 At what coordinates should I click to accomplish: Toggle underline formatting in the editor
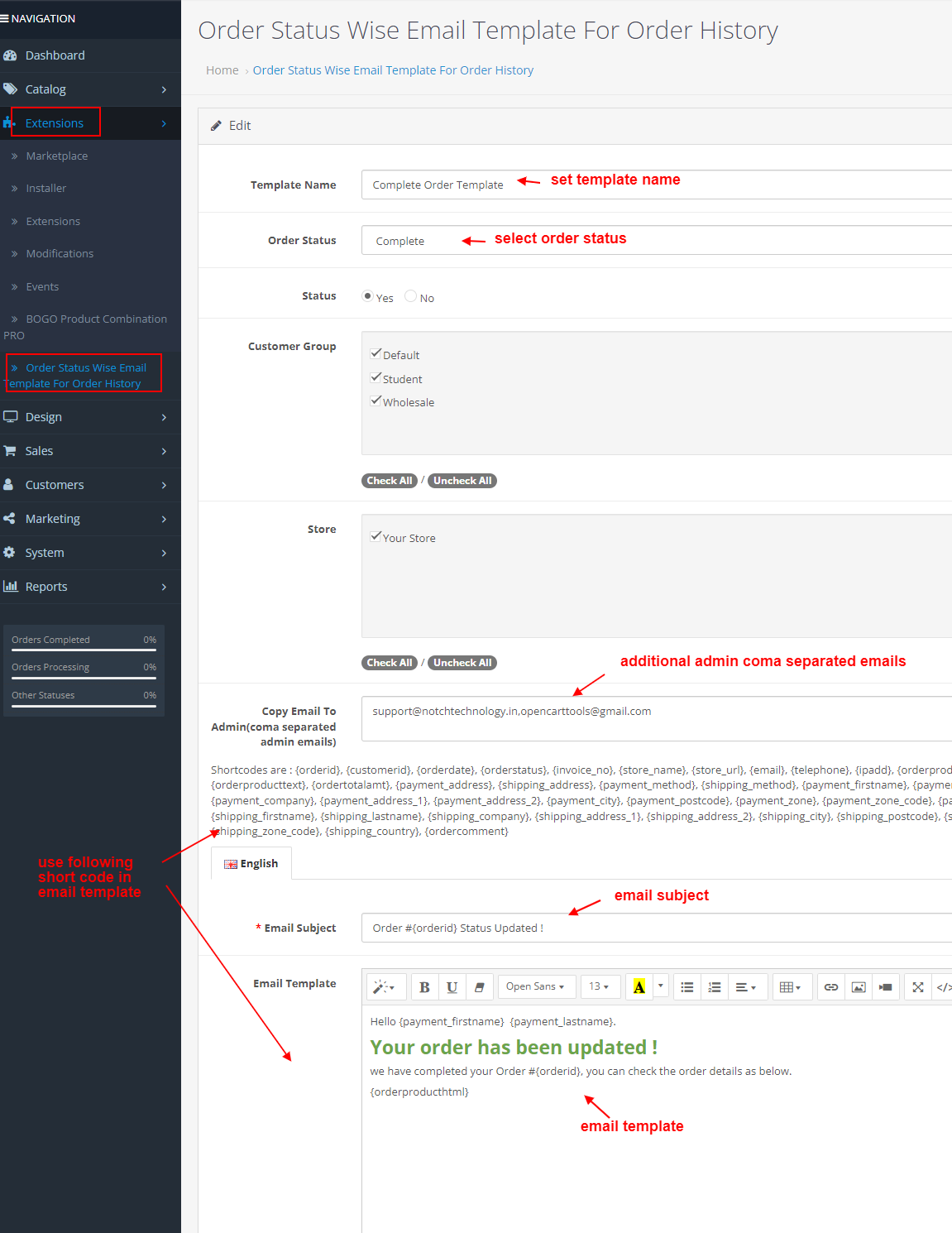[452, 986]
